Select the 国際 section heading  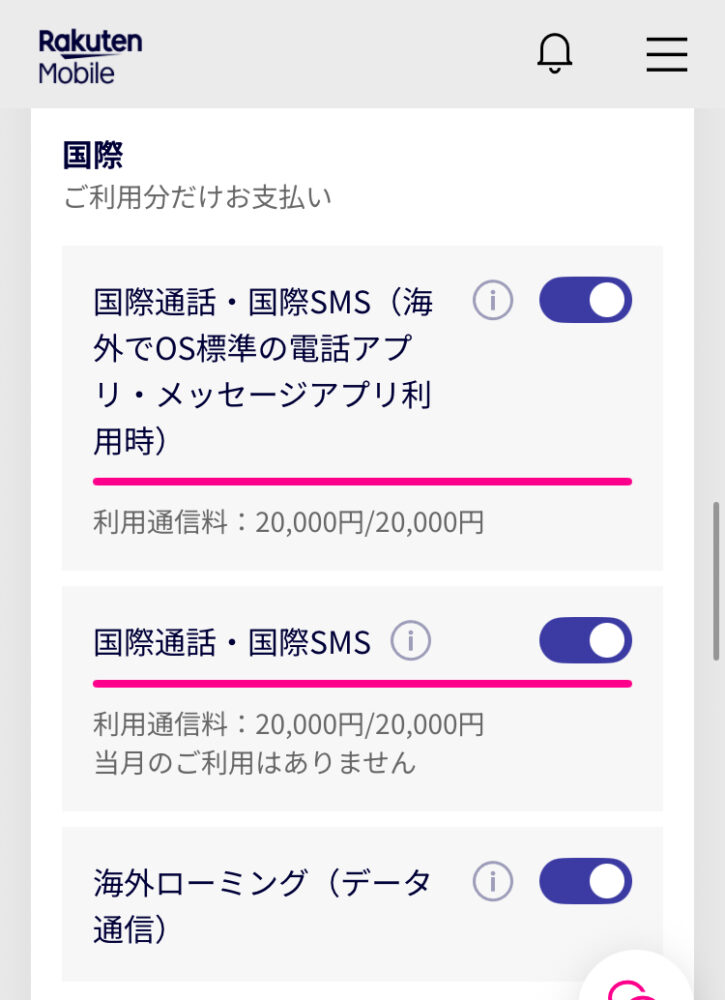pos(93,155)
